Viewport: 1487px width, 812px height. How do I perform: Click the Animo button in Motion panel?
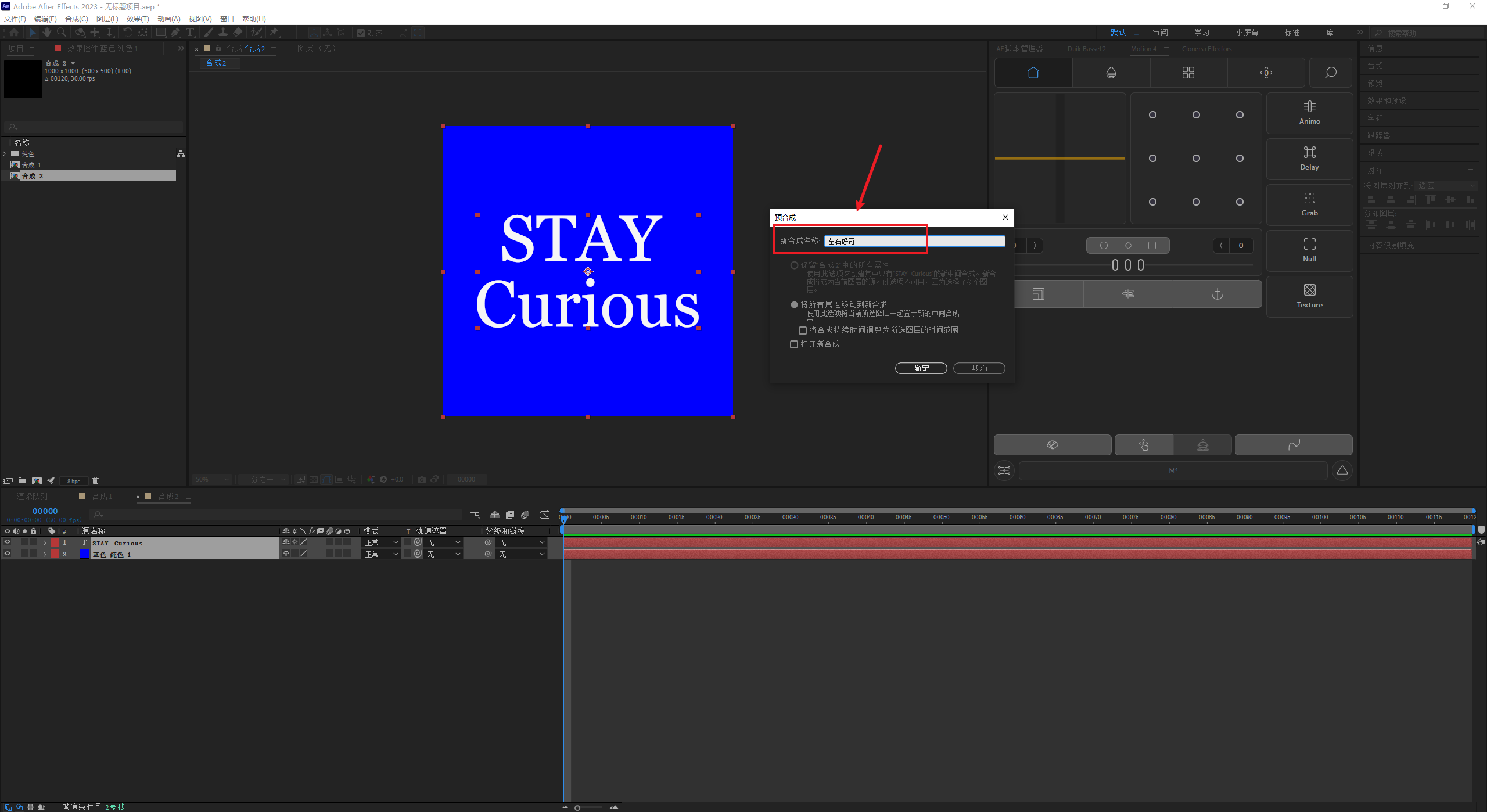coord(1309,113)
